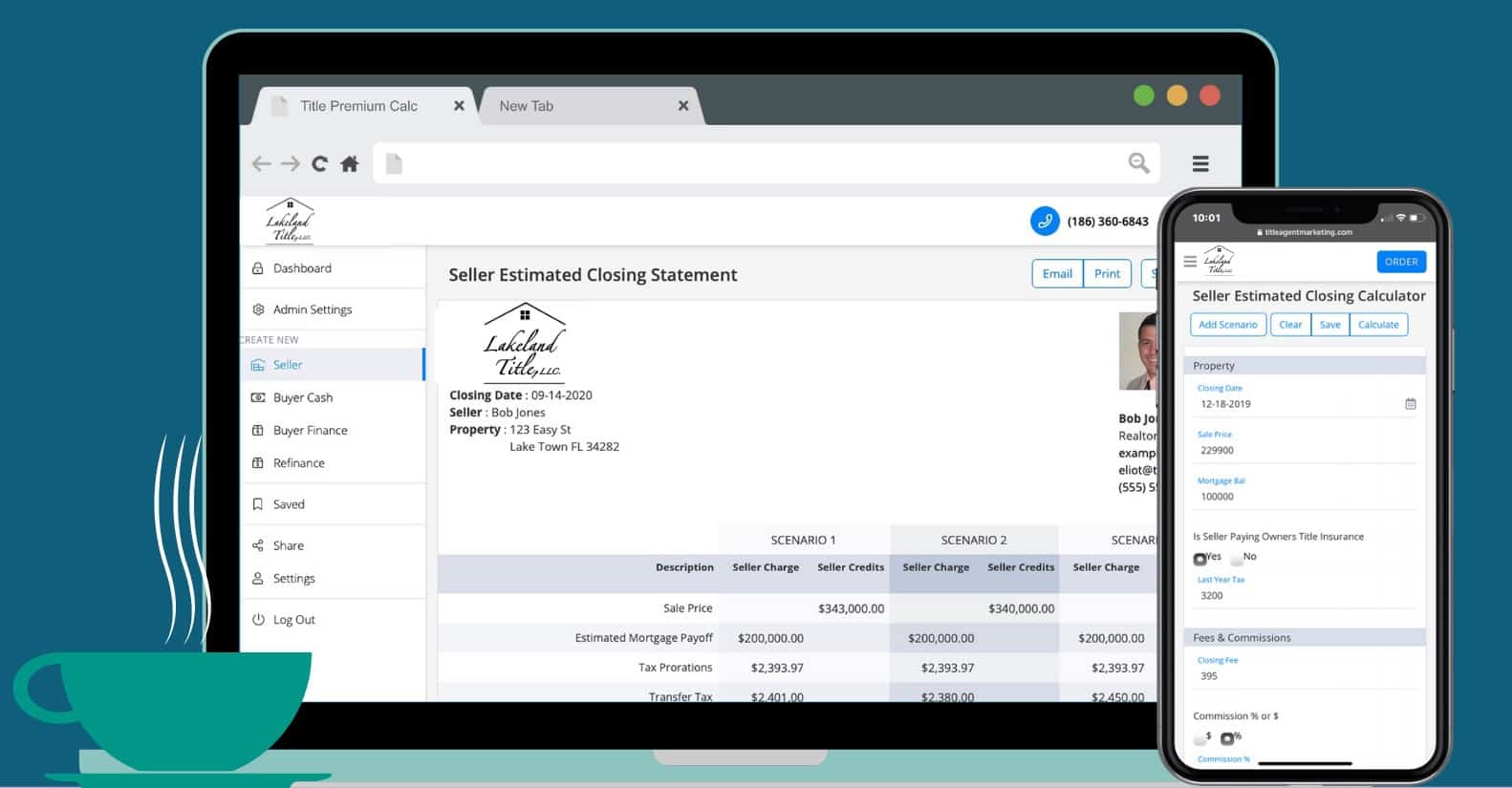Click the SCENARIO 1 column header
The width and height of the screenshot is (1512, 788).
tap(803, 540)
